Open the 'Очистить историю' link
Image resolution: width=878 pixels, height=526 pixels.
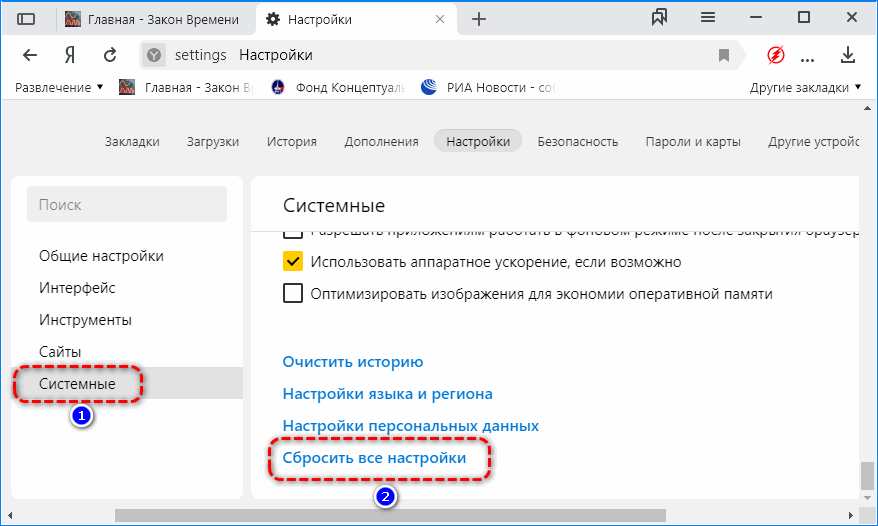tap(353, 362)
